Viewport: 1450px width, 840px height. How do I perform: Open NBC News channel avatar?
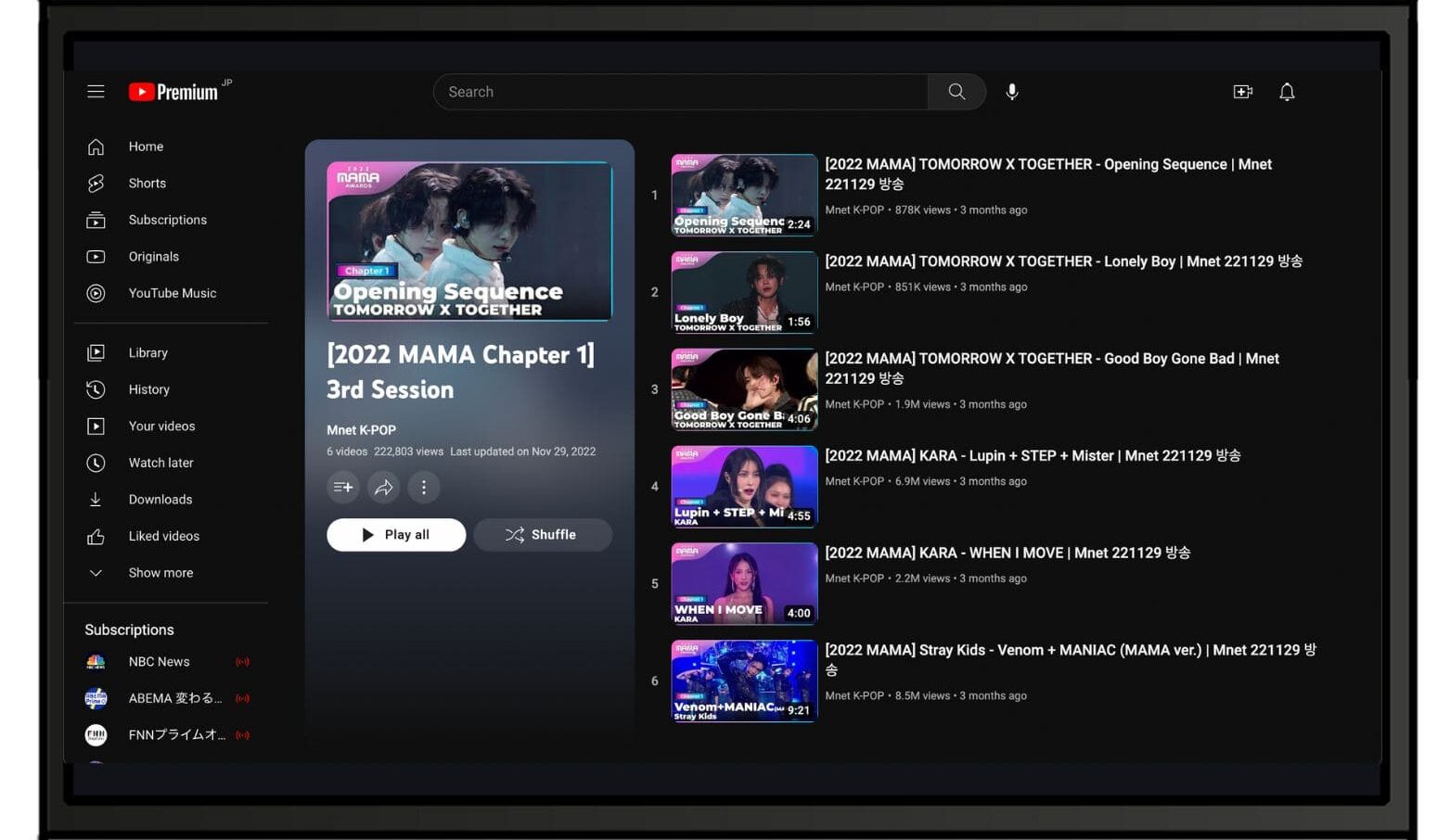[x=96, y=662]
